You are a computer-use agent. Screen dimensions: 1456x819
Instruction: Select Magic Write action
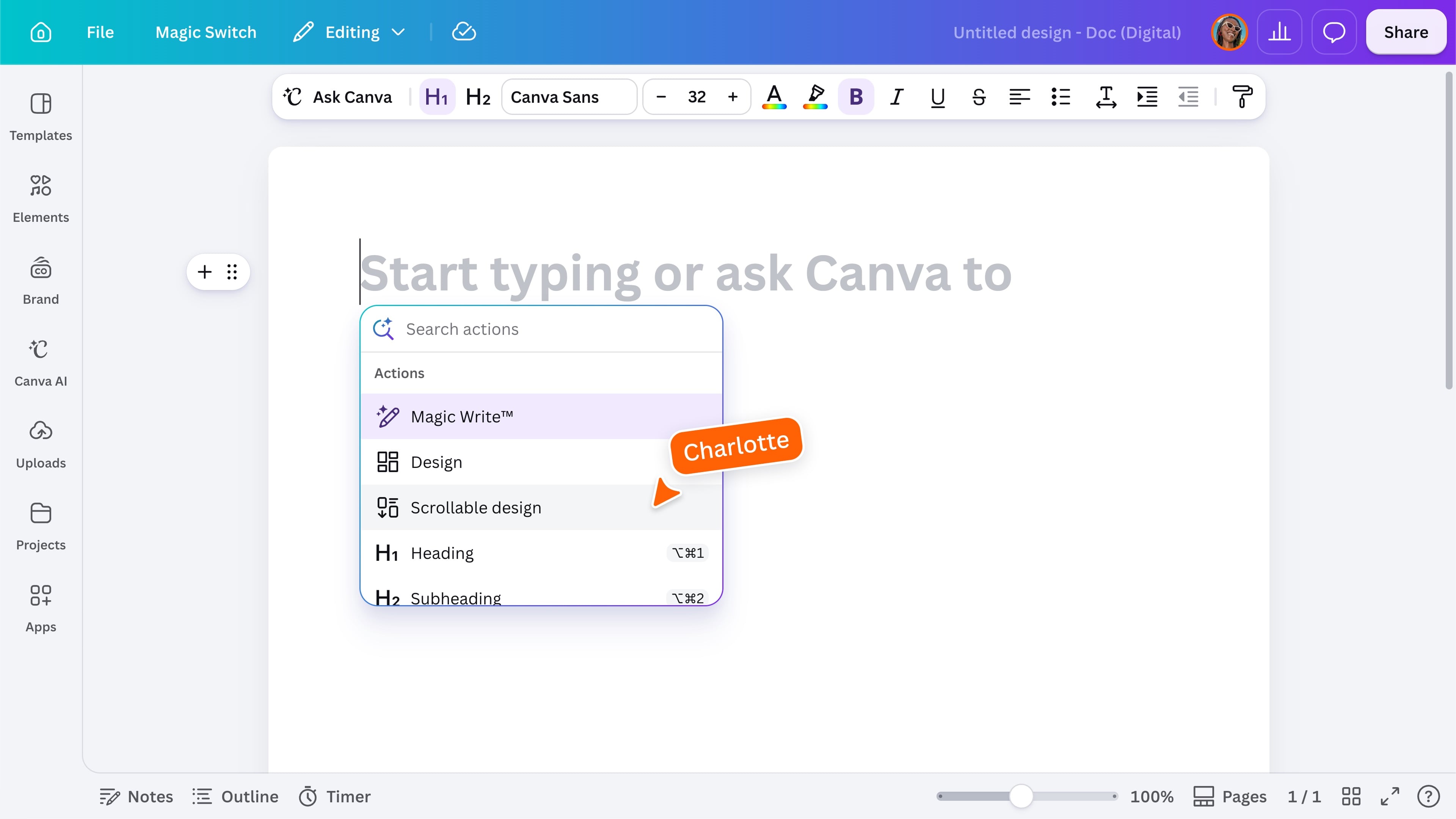[541, 417]
